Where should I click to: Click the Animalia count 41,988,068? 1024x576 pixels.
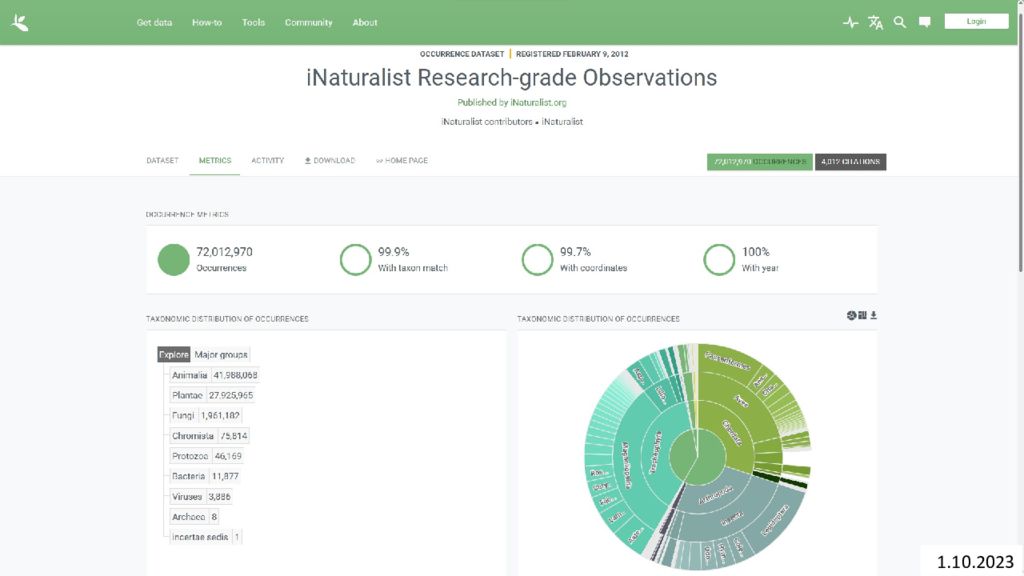point(235,375)
